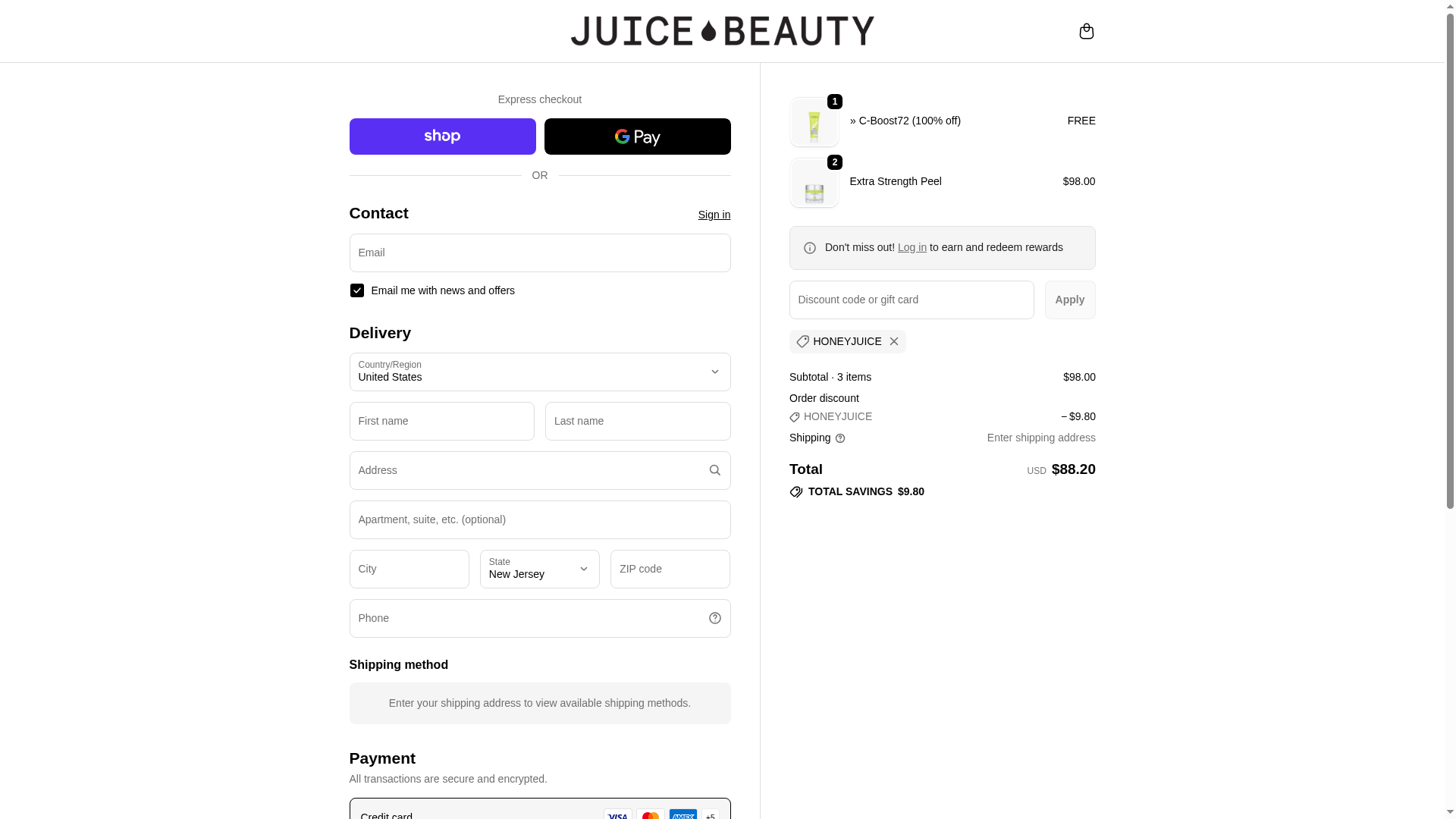Viewport: 1456px width, 819px height.
Task: Pay with Shop Pay express button
Action: pos(442,136)
